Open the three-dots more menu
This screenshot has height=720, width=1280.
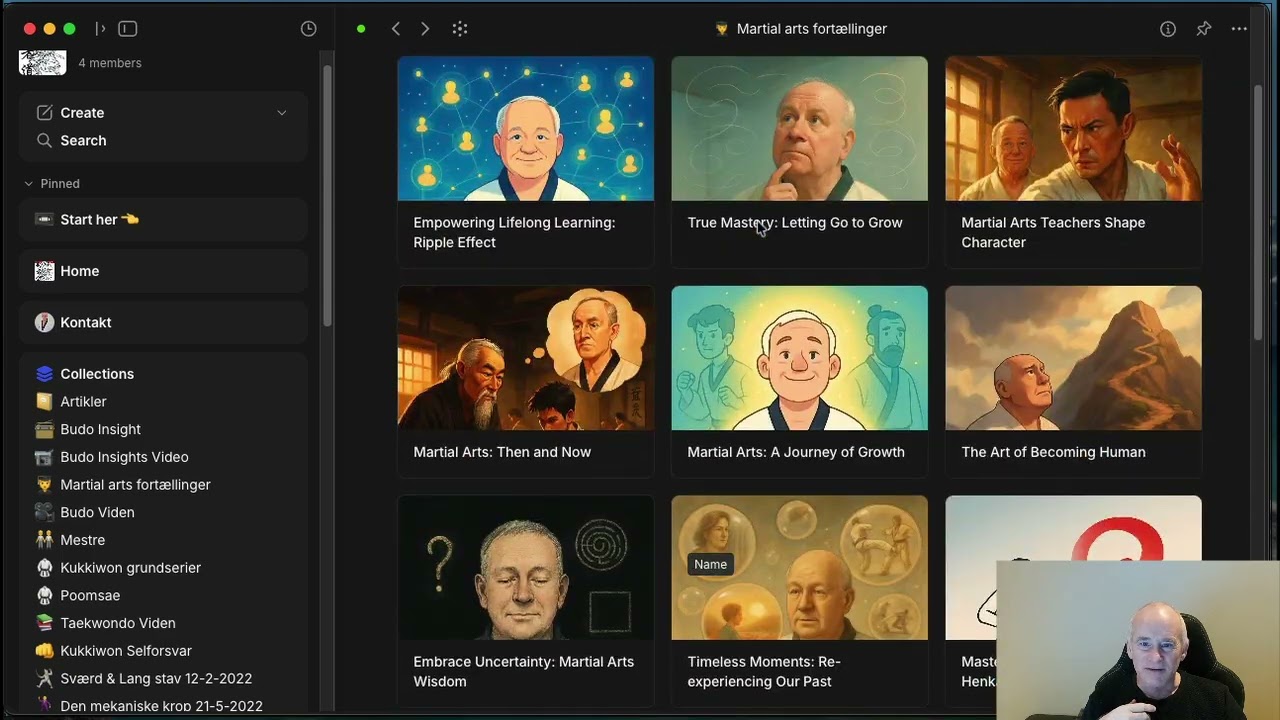(x=1239, y=29)
